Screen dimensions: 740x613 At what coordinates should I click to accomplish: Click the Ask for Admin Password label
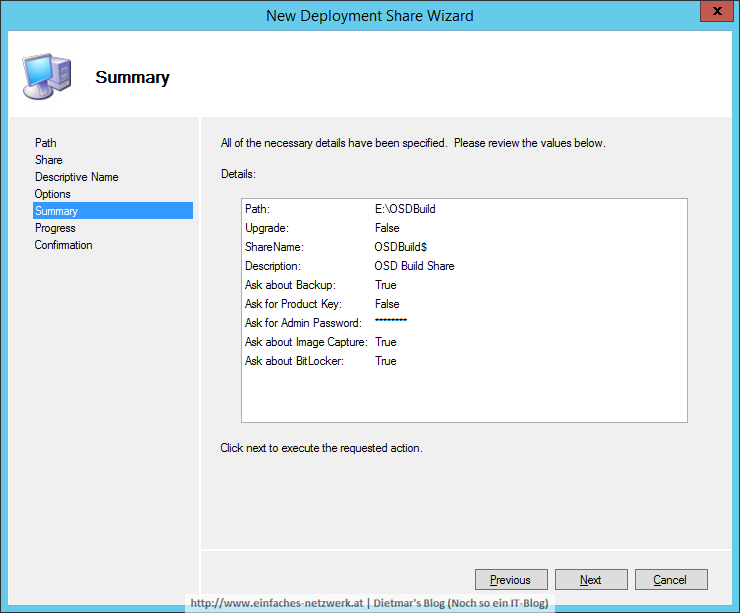(303, 323)
